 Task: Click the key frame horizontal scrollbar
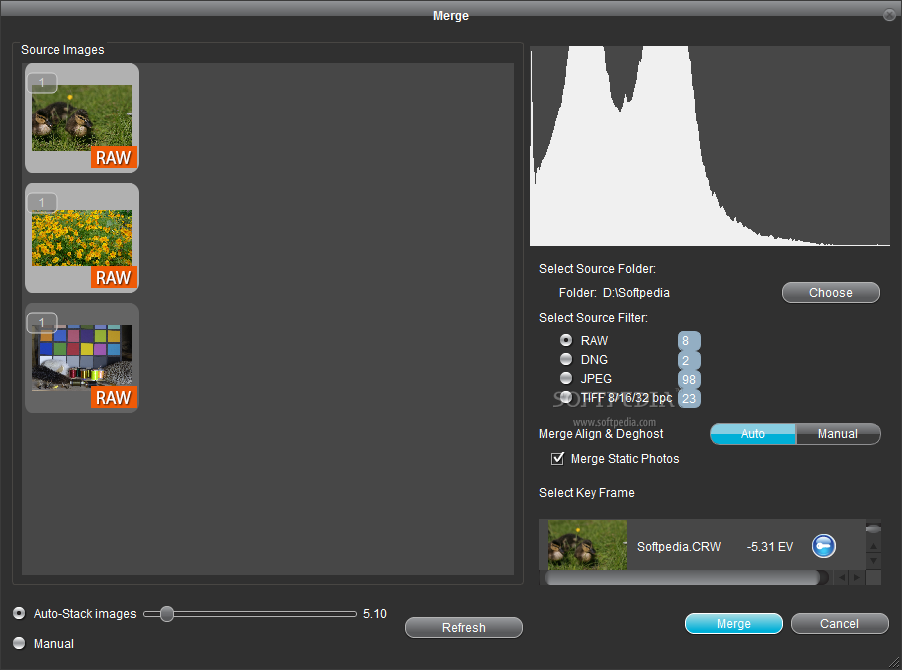683,577
